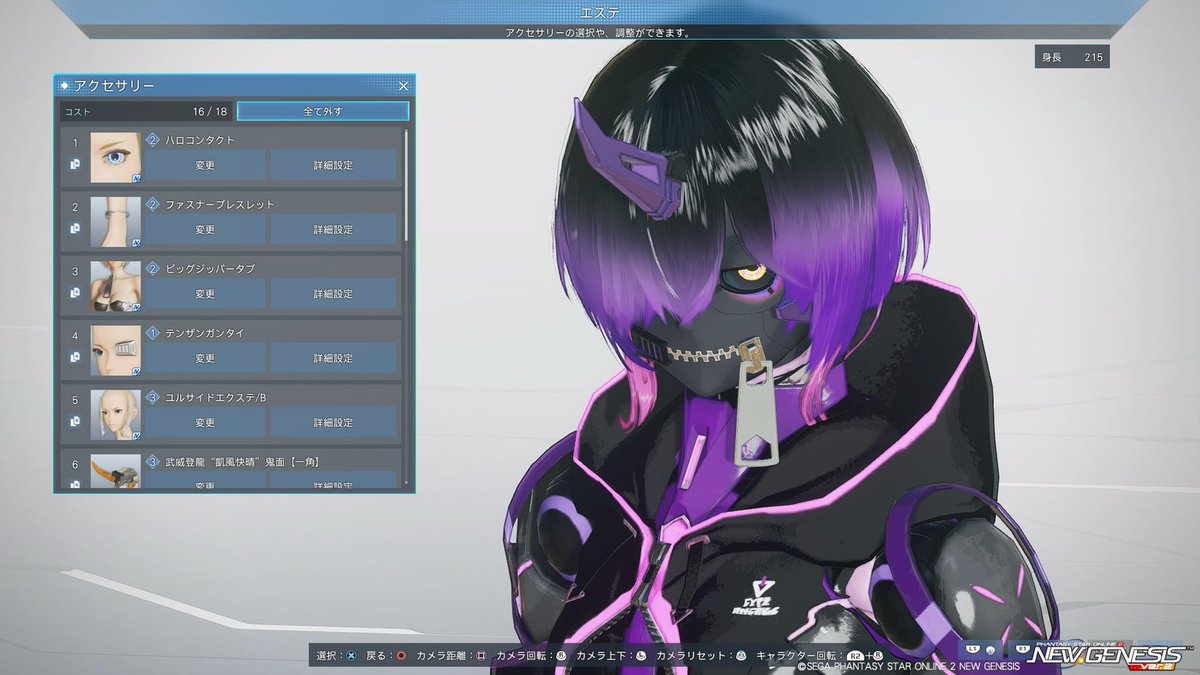Click the cost badge beside ハロコンタクト
Viewport: 1200px width, 675px height.
click(x=153, y=140)
